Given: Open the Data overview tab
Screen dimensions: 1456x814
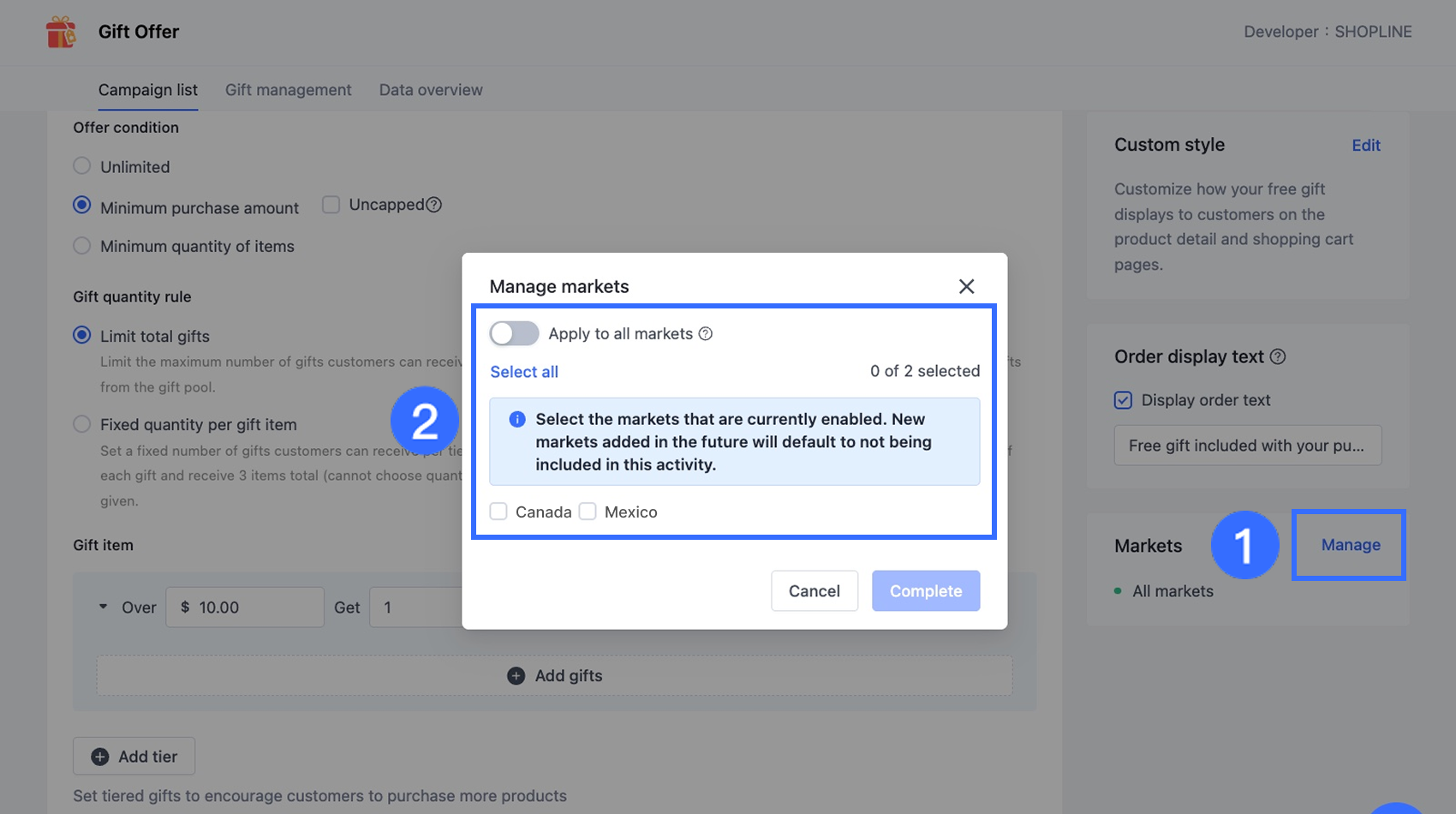Looking at the screenshot, I should [x=431, y=90].
